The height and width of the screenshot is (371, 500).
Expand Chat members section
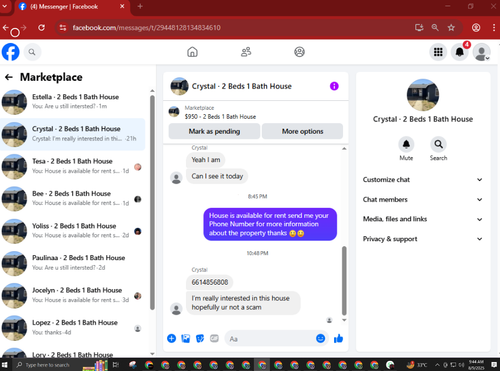coord(423,199)
